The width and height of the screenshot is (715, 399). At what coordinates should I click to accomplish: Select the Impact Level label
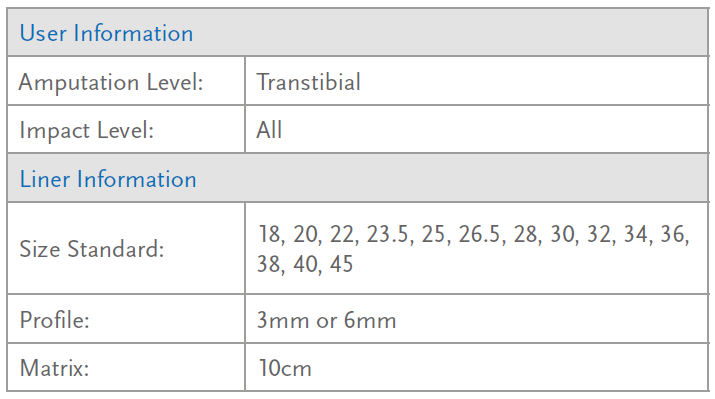87,130
